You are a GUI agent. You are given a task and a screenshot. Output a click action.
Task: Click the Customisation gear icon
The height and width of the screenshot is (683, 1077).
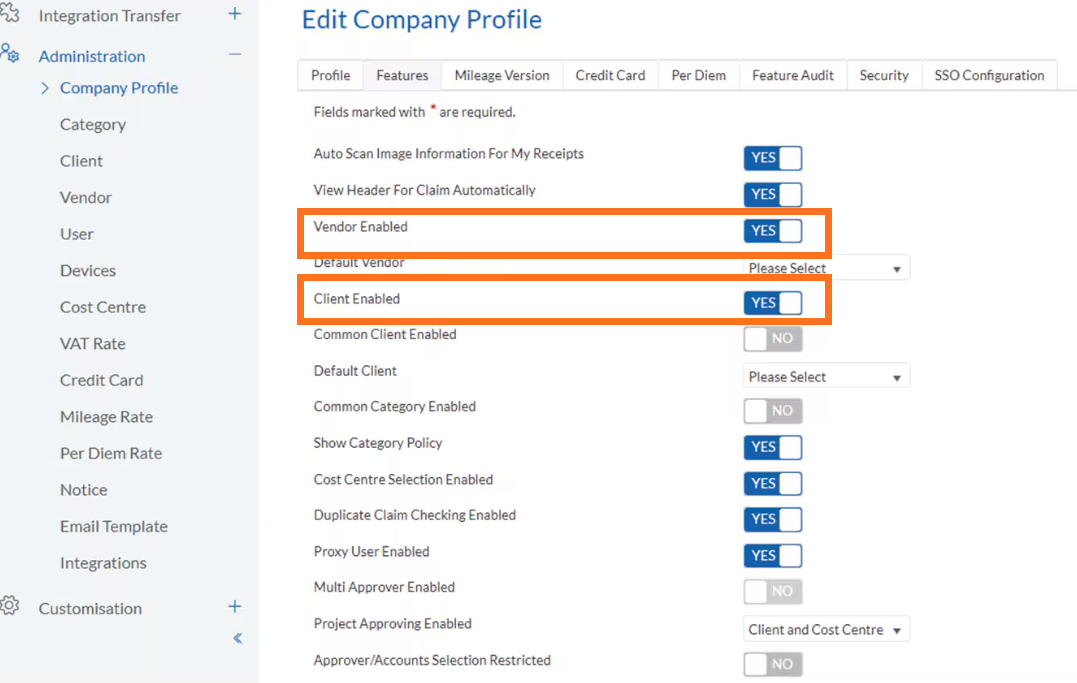point(10,605)
